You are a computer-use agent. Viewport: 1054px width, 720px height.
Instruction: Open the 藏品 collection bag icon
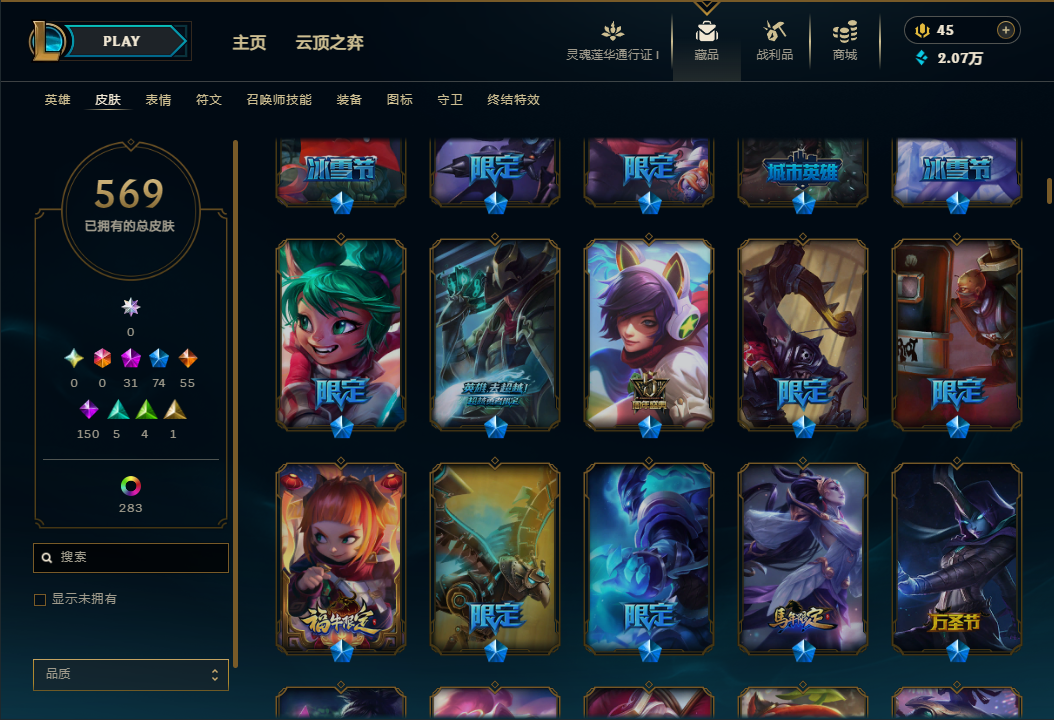pyautogui.click(x=706, y=32)
